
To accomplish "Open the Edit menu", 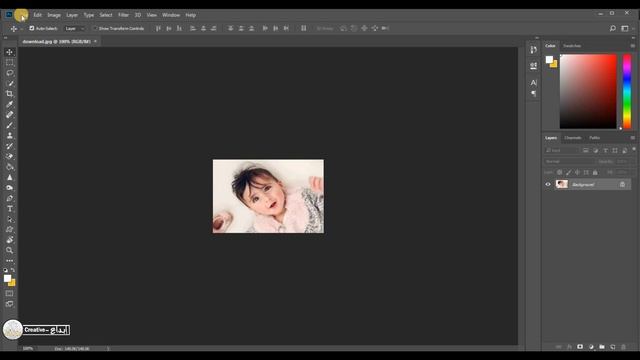I will click(38, 15).
